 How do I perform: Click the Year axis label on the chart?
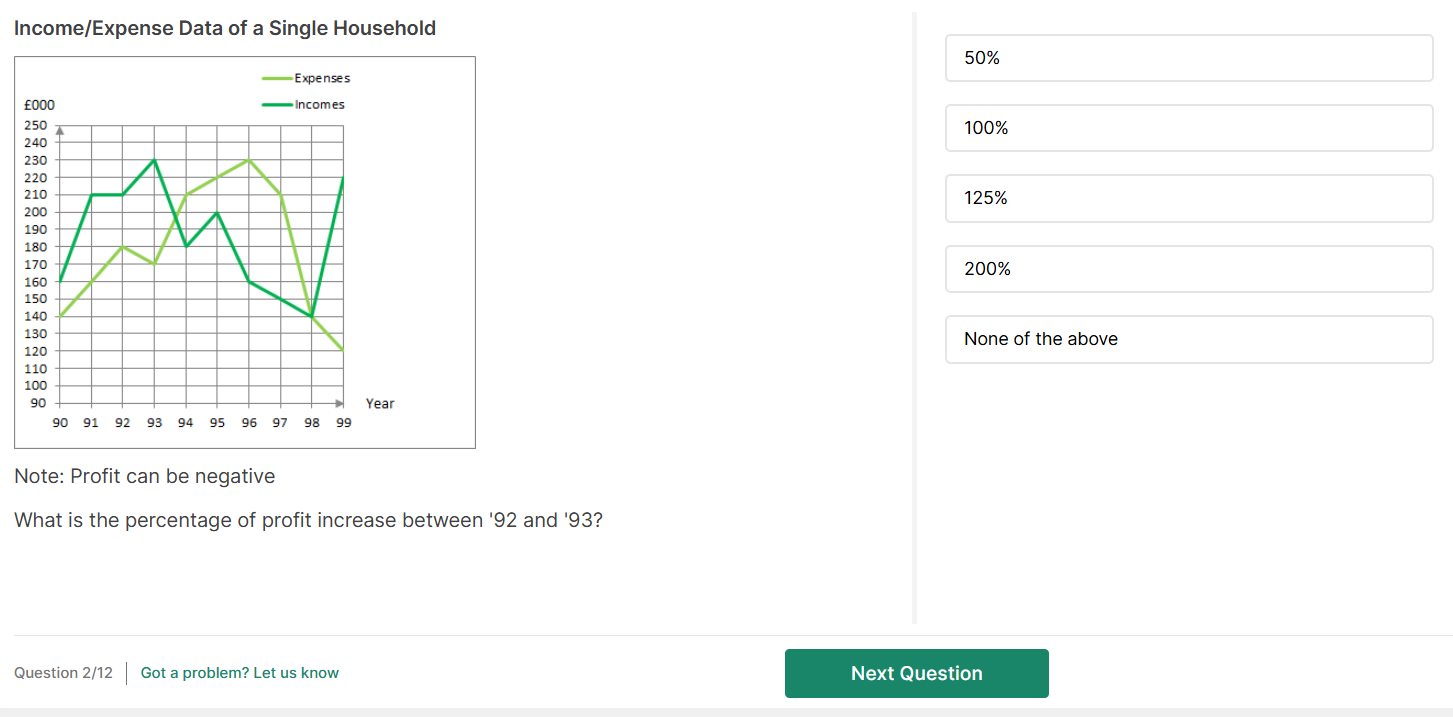pyautogui.click(x=380, y=404)
